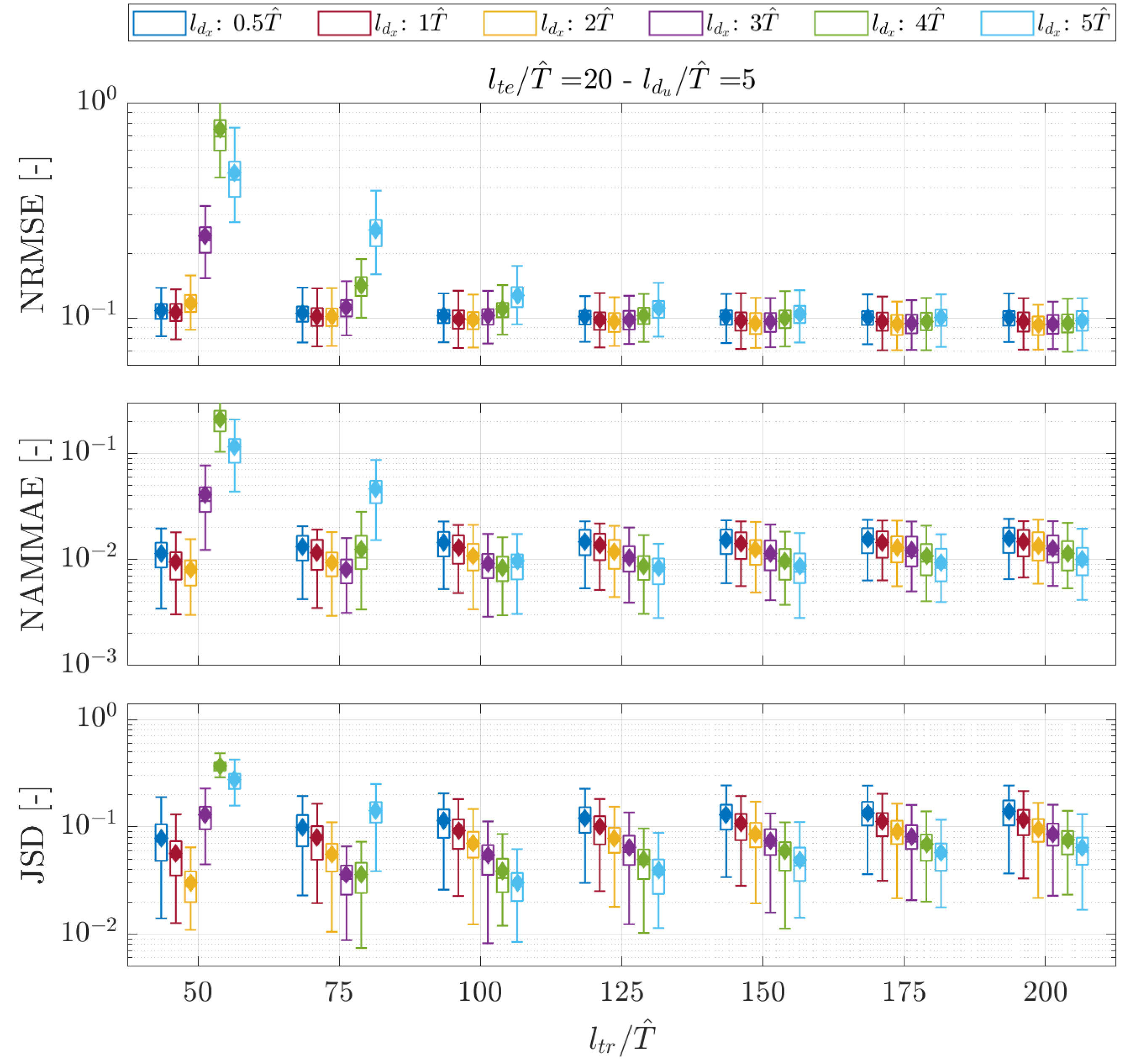
Task: Click the green 4T legend swatch
Action: point(841,24)
